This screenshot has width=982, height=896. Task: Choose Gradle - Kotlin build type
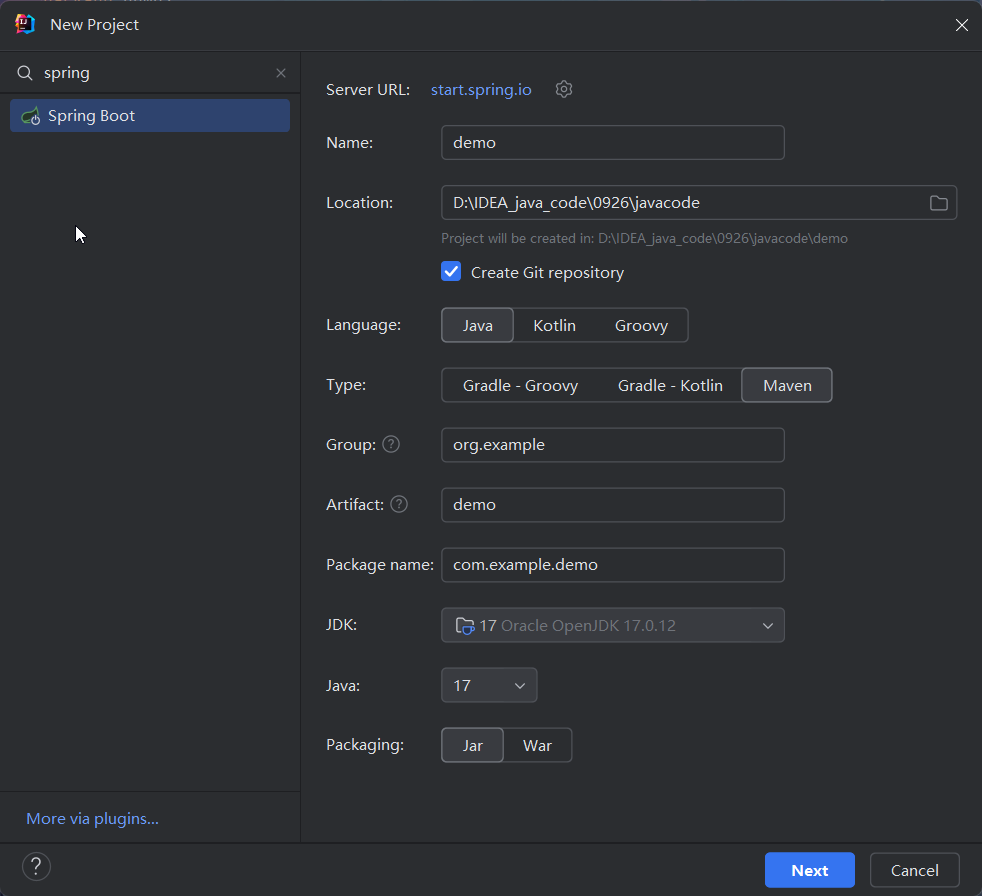coord(670,386)
